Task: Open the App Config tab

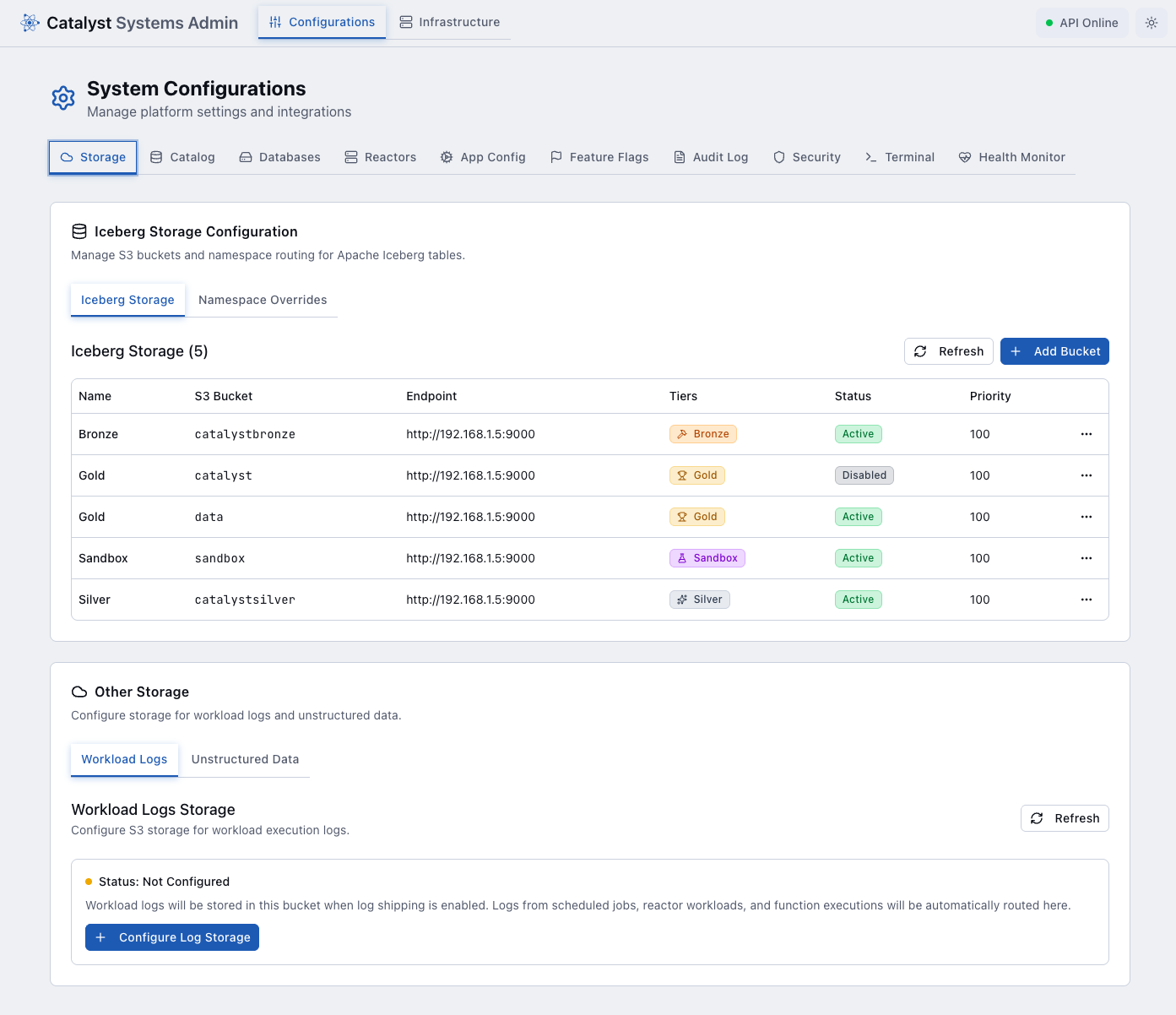Action: (x=483, y=157)
